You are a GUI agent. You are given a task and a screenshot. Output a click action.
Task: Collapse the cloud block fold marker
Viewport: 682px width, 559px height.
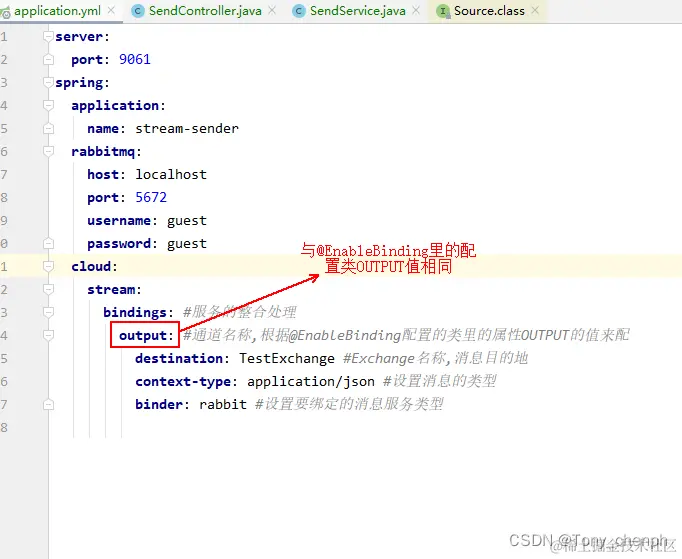(48, 266)
